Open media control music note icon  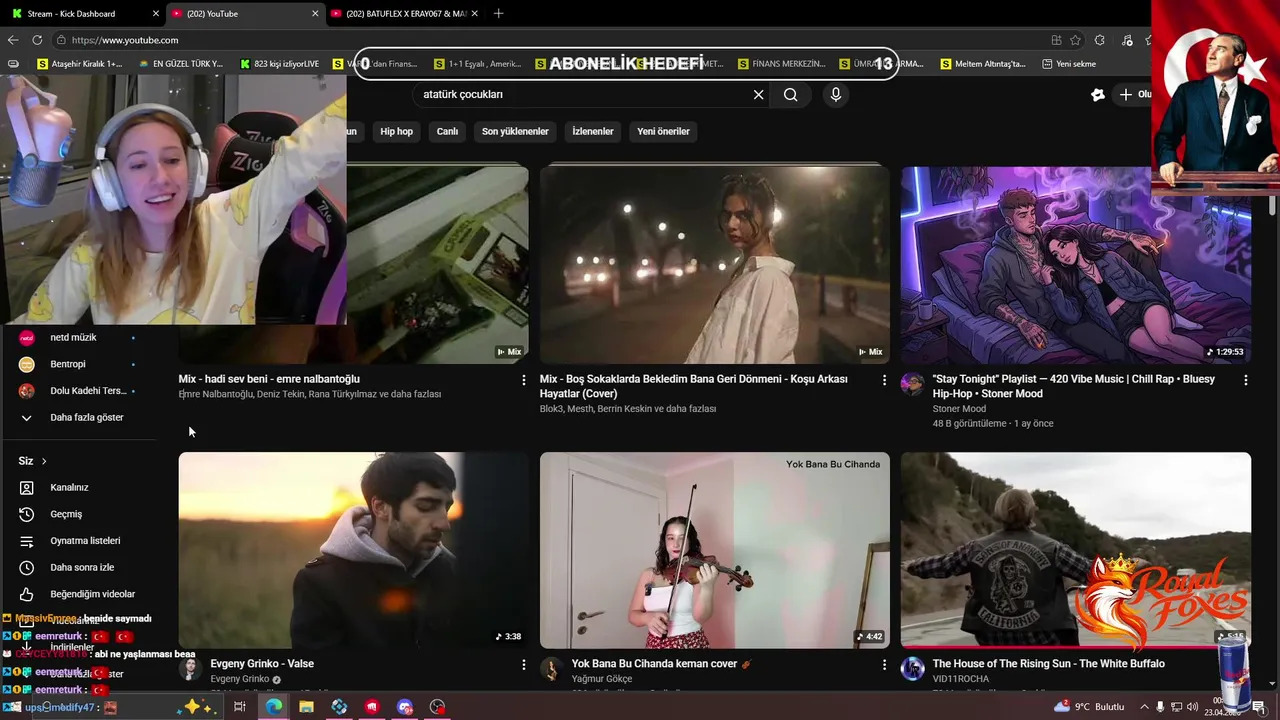point(1127,40)
